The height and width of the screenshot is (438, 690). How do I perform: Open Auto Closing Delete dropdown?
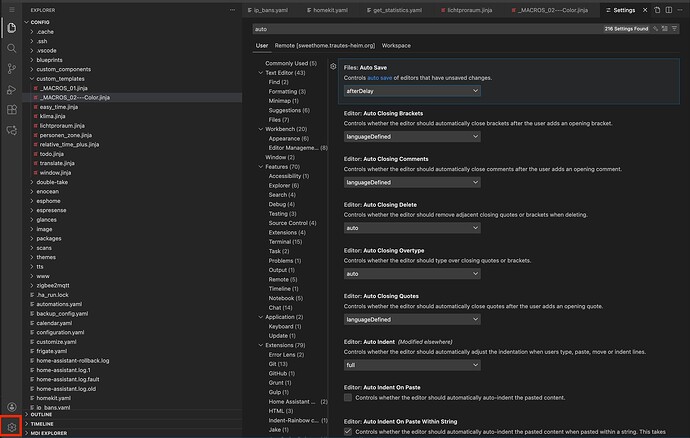pos(412,228)
